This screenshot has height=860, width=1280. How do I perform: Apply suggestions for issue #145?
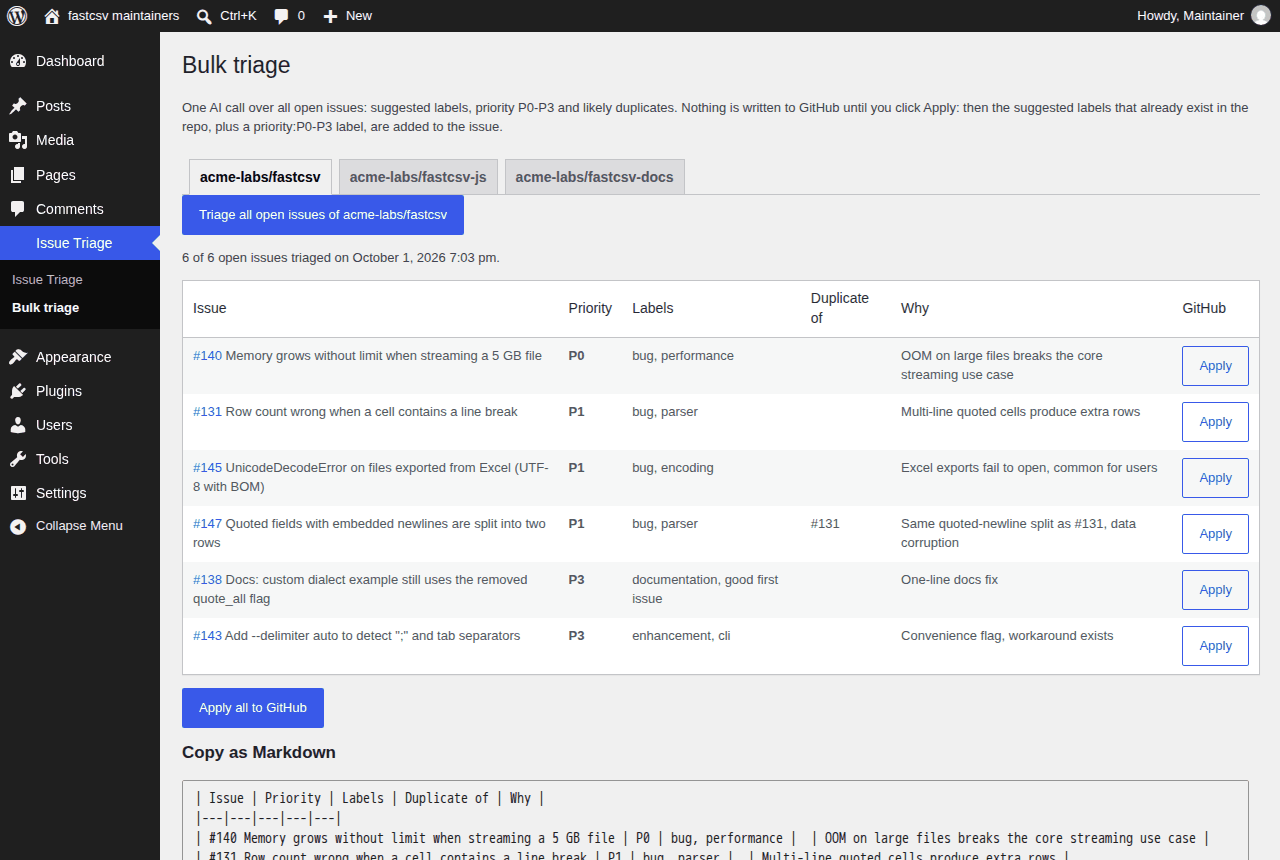(1215, 478)
